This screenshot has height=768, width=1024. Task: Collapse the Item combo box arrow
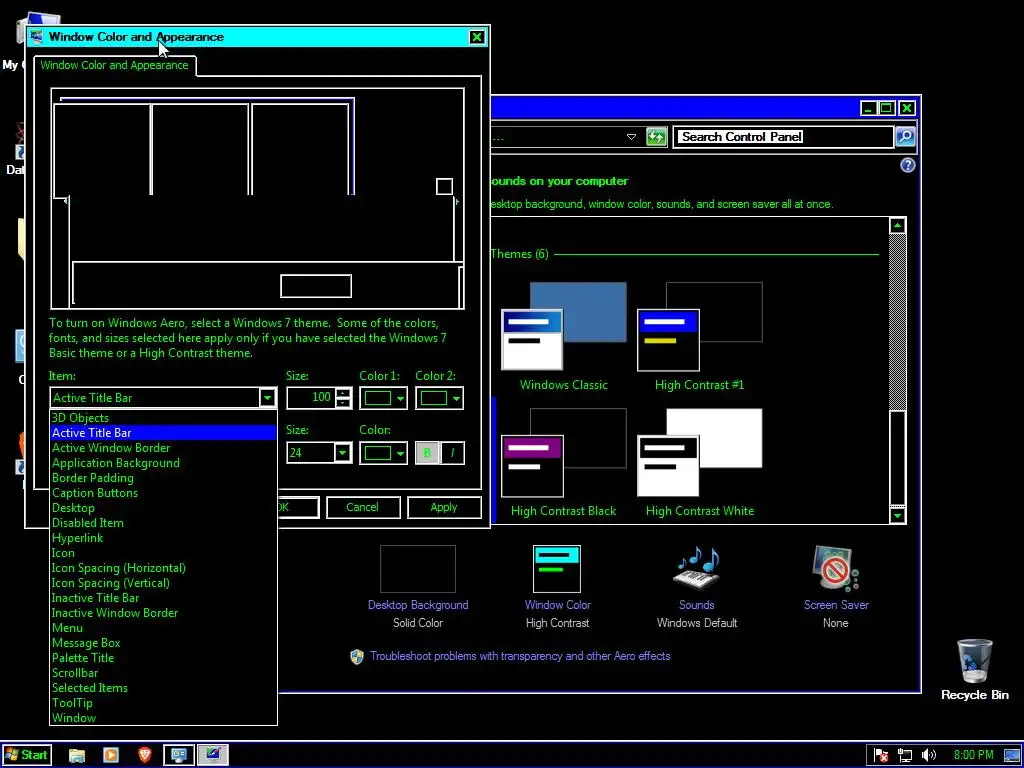[x=267, y=398]
